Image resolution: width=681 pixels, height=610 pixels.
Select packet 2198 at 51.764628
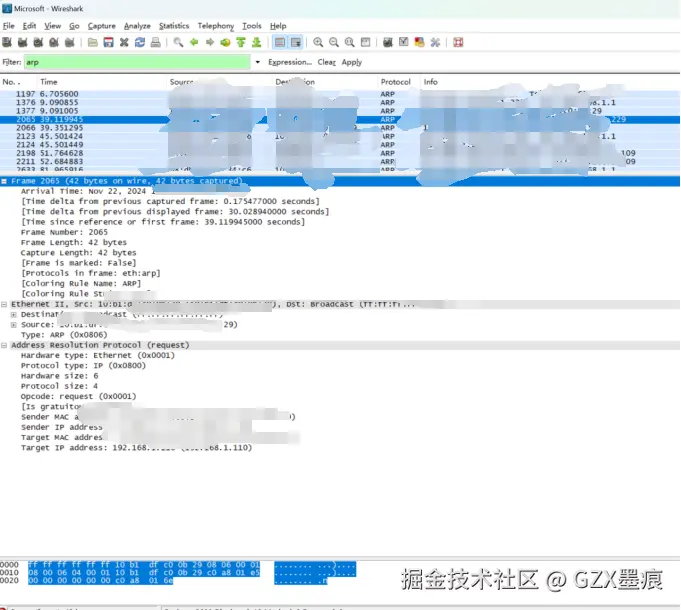(x=340, y=153)
